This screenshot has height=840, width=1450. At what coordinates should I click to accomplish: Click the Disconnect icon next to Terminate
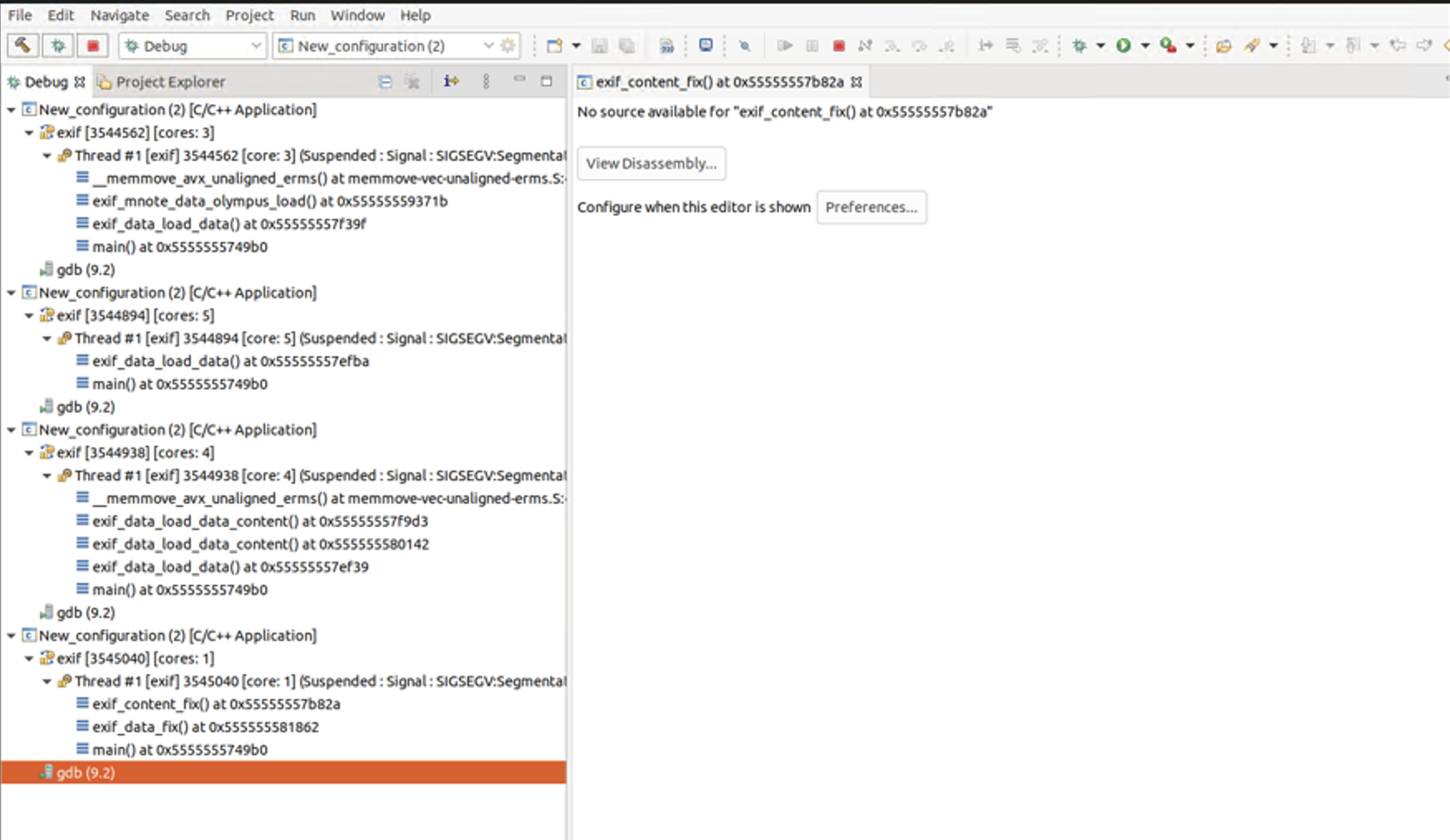tap(865, 46)
